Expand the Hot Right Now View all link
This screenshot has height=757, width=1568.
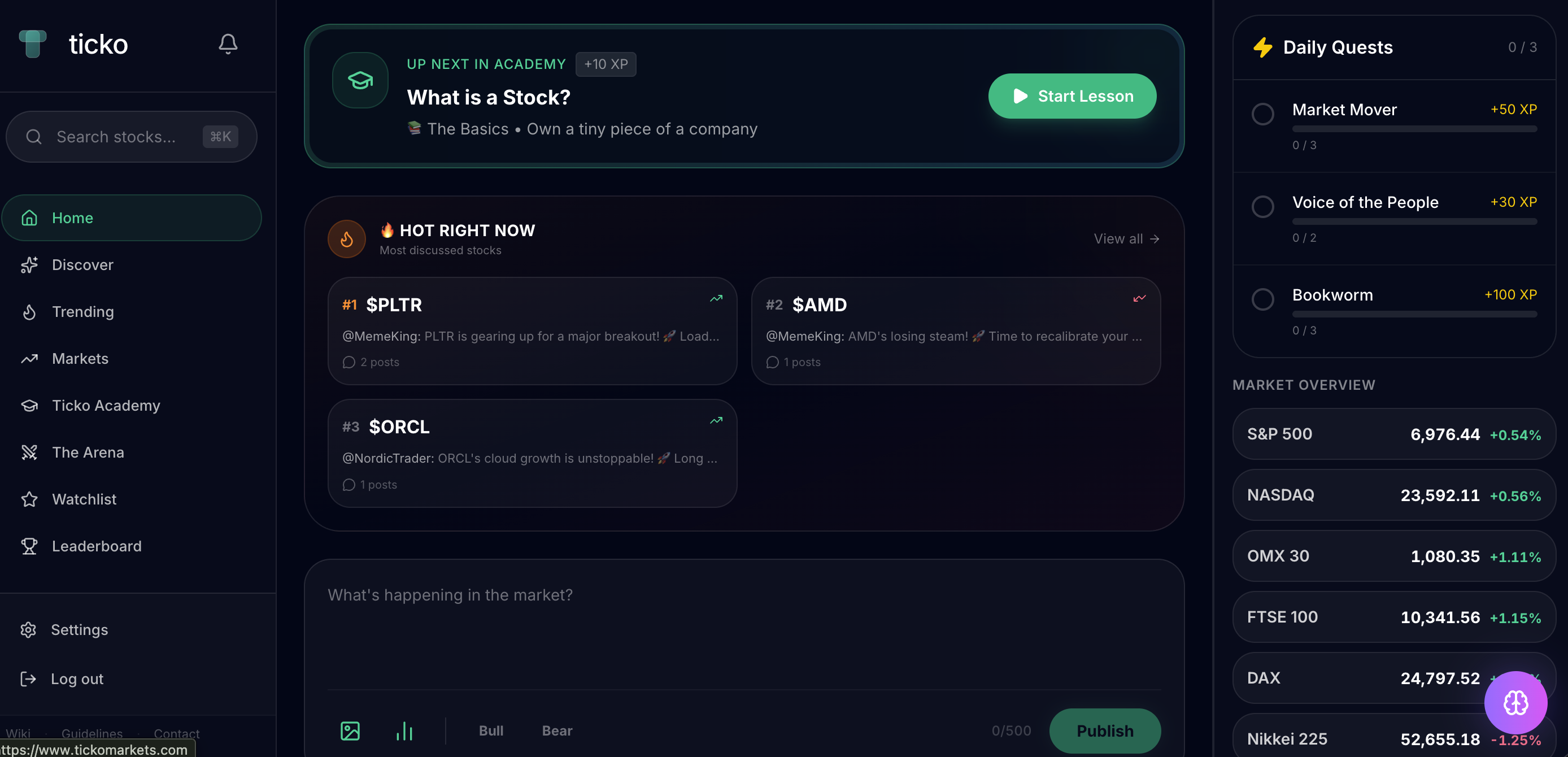click(1126, 239)
